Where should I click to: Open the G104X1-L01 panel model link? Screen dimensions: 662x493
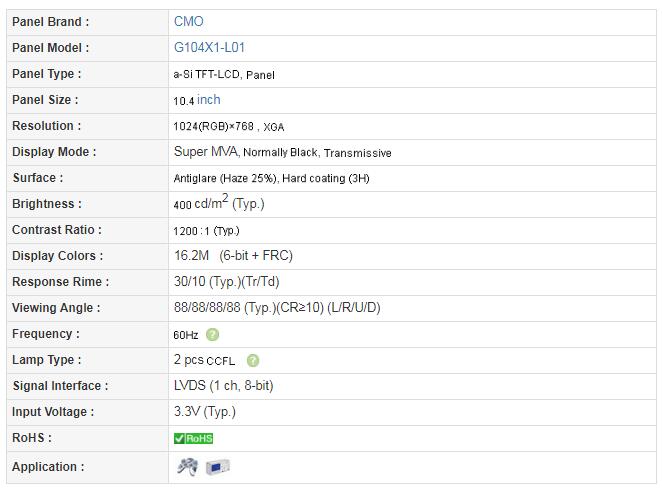209,47
